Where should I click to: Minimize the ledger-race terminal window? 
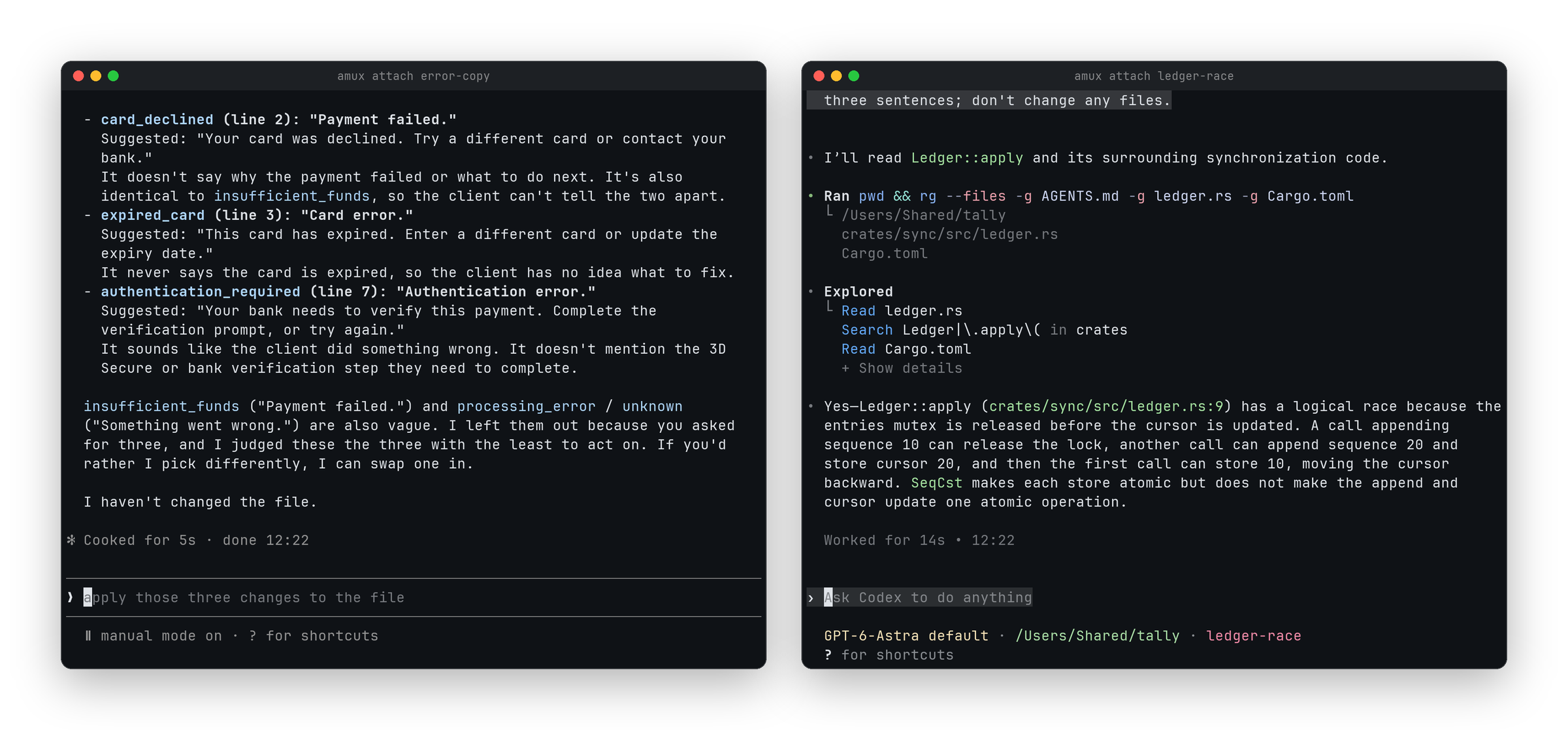(836, 76)
